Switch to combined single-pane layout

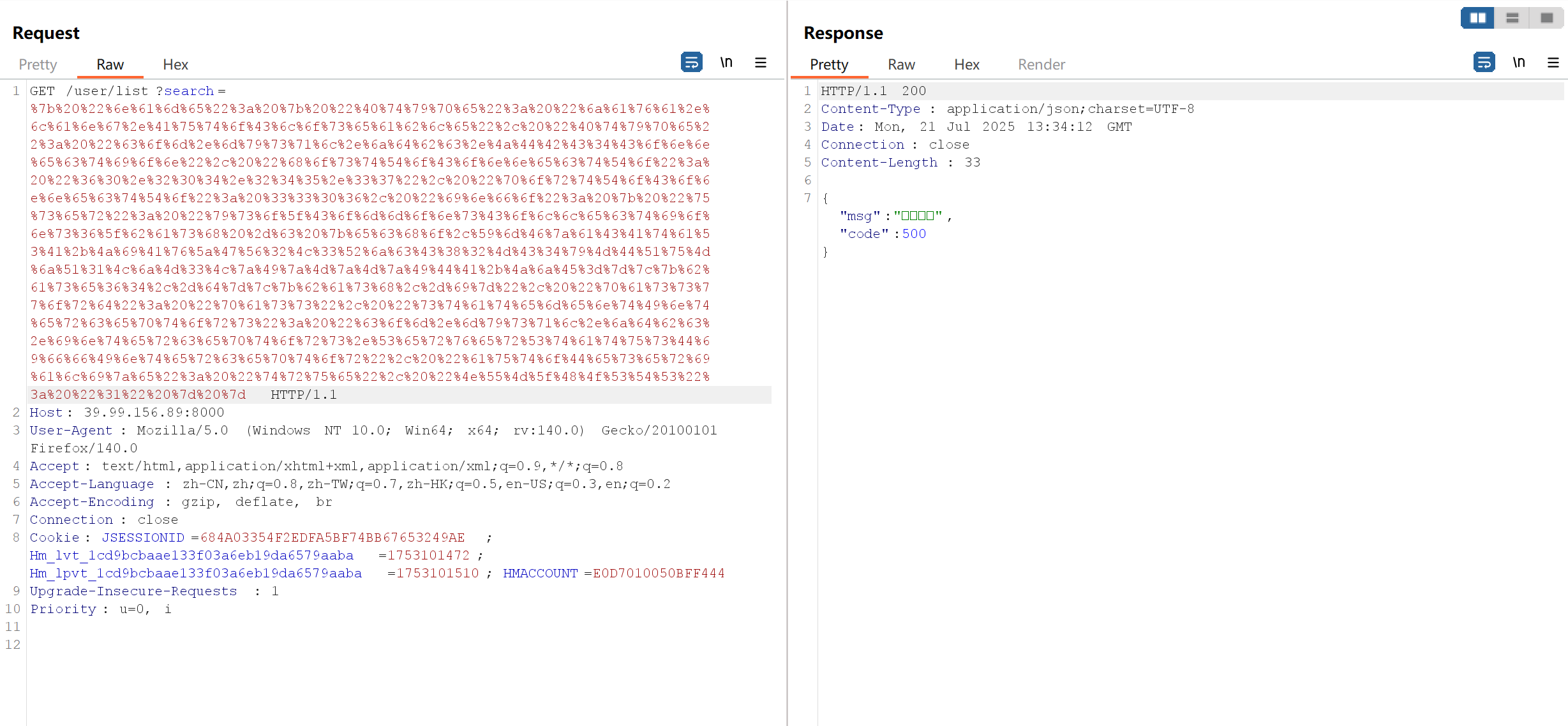[x=1546, y=18]
